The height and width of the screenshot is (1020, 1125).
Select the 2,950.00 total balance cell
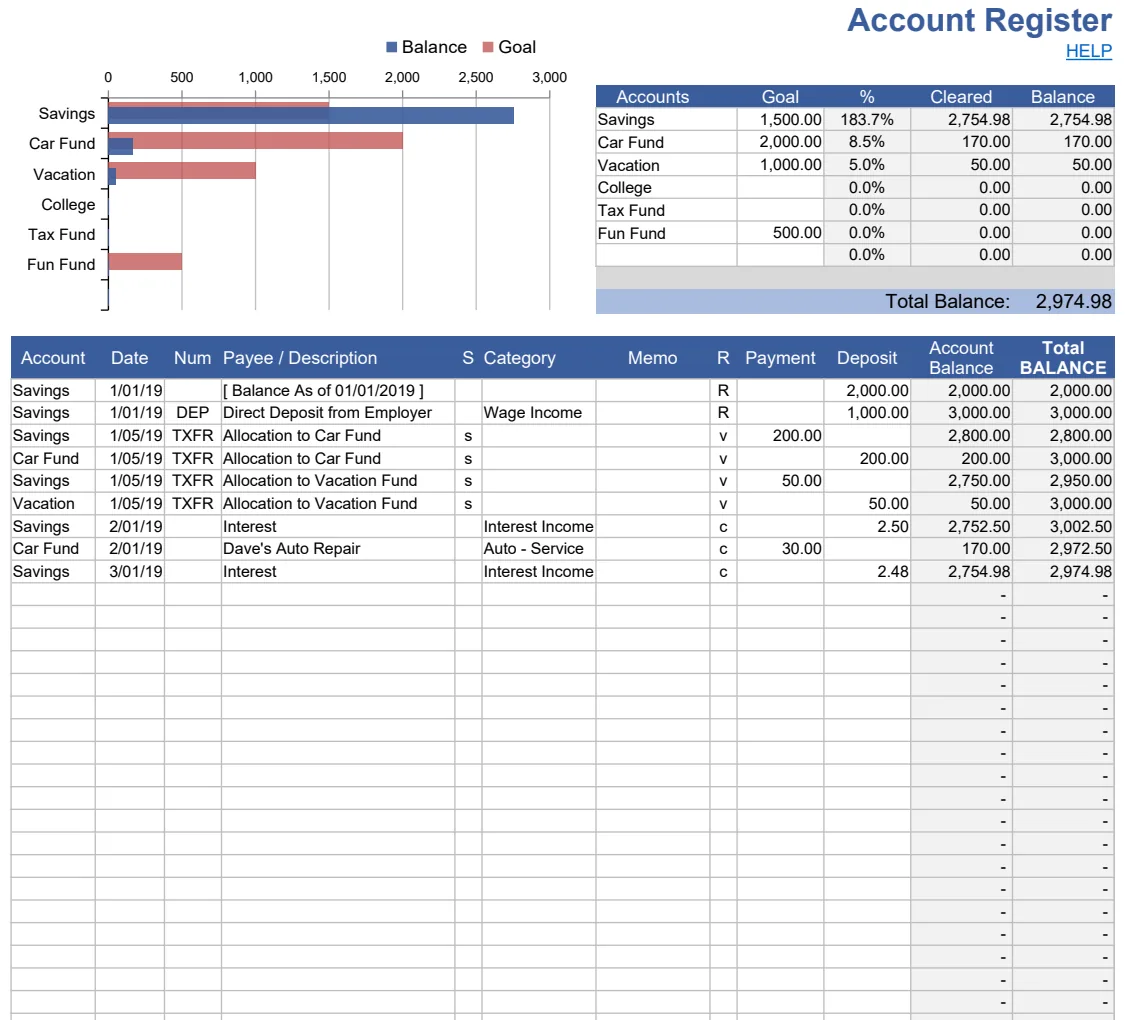[1063, 481]
